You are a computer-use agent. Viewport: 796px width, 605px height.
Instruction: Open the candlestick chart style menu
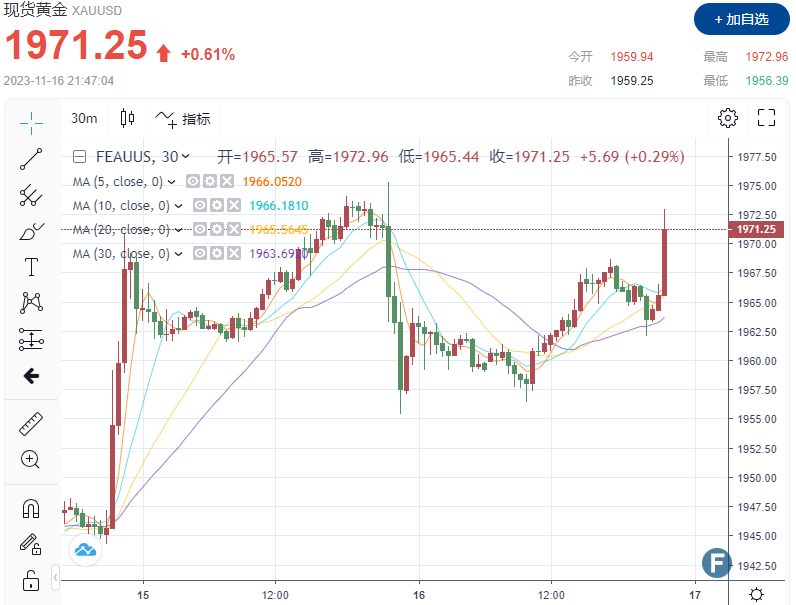point(127,118)
